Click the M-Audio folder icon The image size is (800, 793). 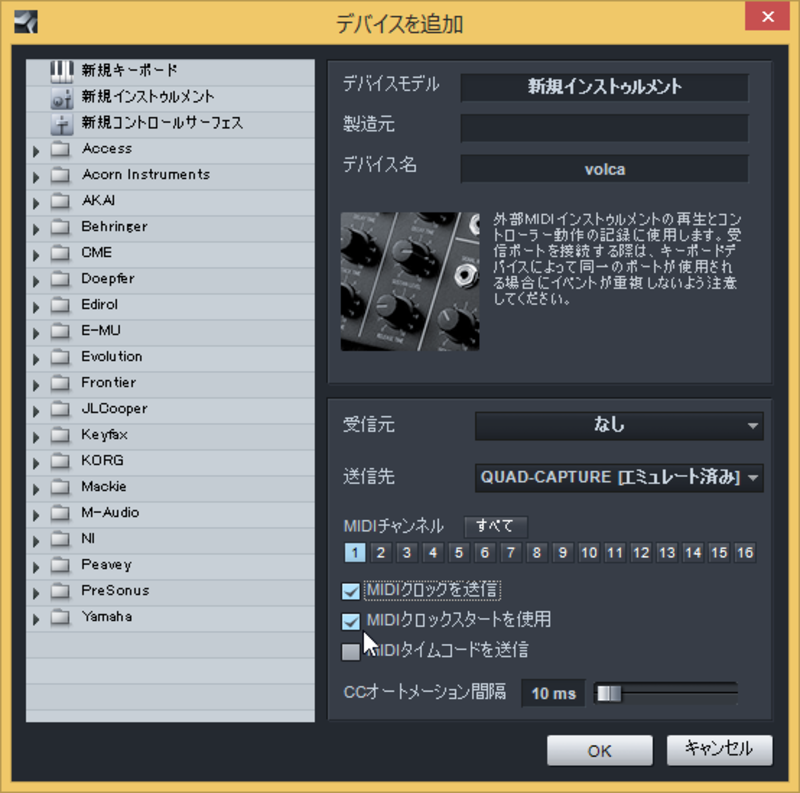pyautogui.click(x=61, y=514)
